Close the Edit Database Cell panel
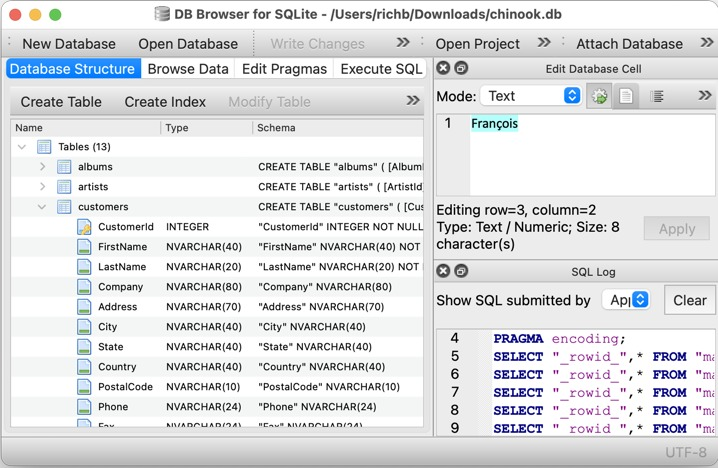 pyautogui.click(x=444, y=68)
